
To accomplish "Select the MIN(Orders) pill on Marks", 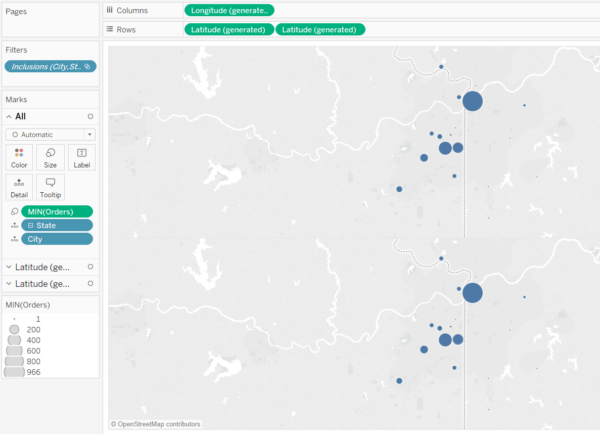I will point(57,212).
